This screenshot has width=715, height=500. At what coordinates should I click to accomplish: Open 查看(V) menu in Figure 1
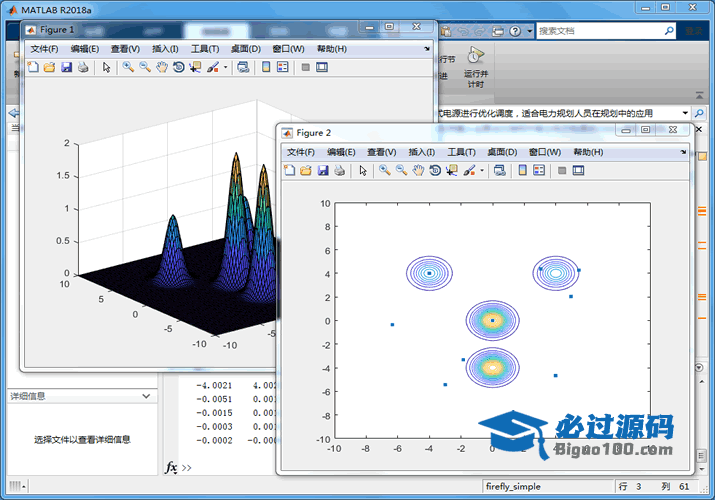125,49
